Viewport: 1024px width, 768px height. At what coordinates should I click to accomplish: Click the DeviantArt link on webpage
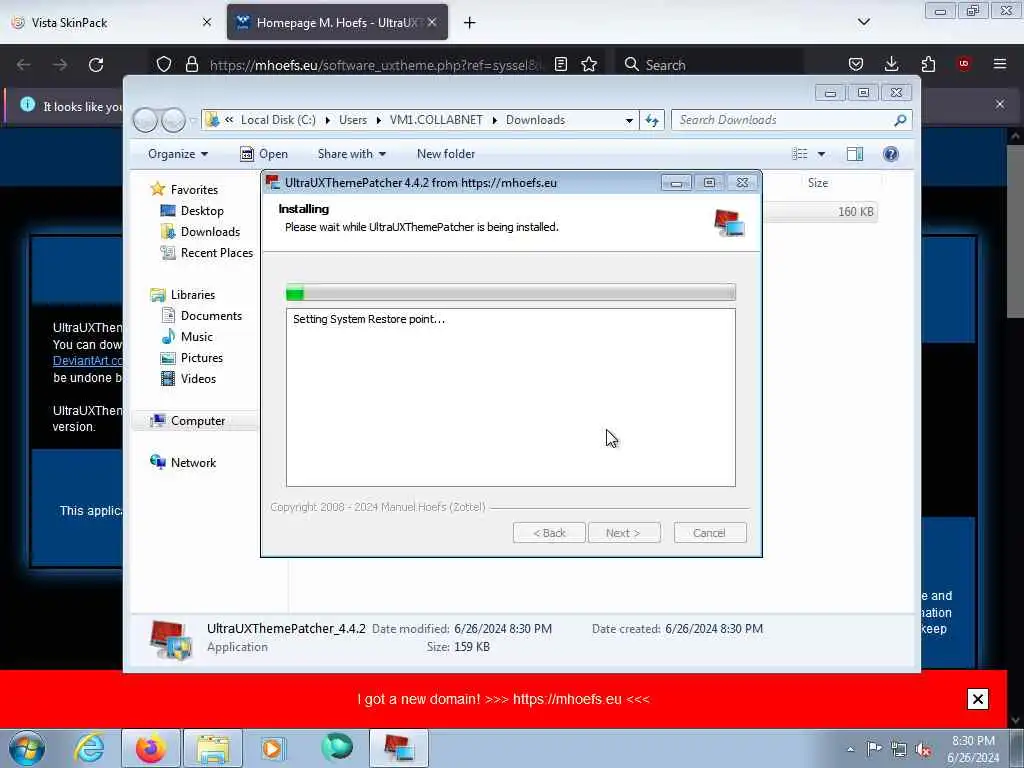pyautogui.click(x=88, y=360)
